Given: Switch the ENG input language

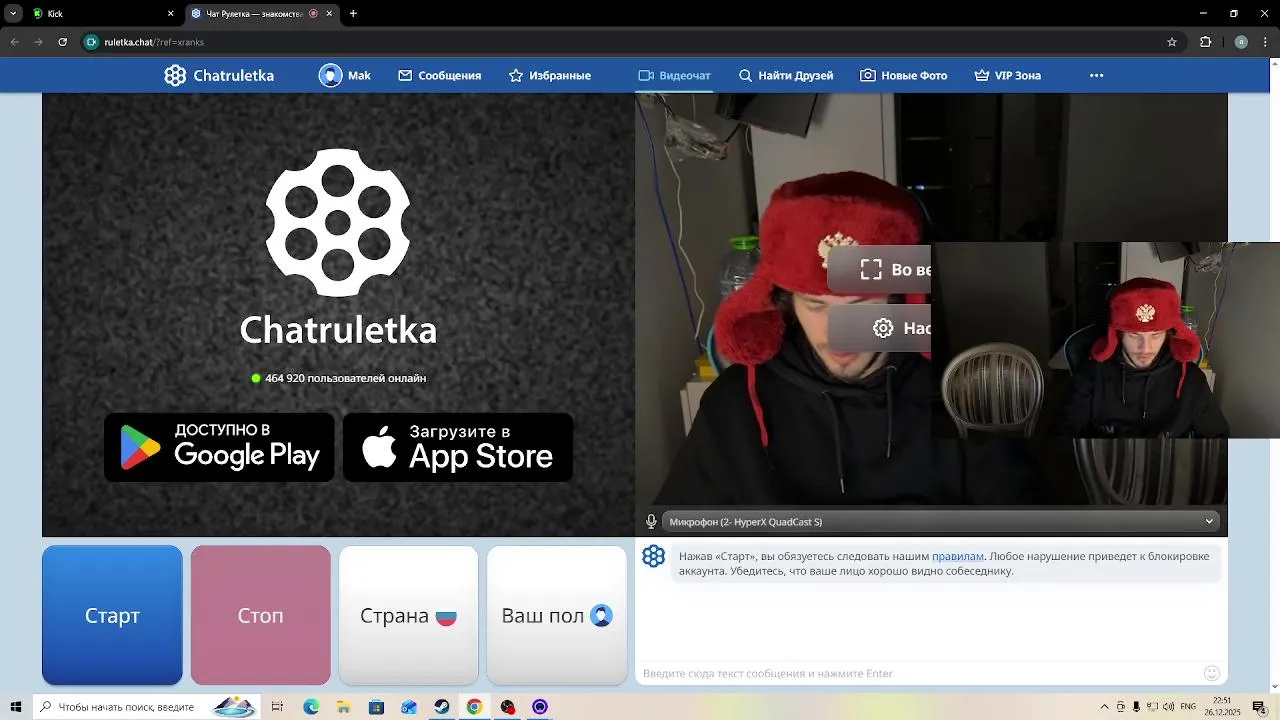Looking at the screenshot, I should (1188, 707).
